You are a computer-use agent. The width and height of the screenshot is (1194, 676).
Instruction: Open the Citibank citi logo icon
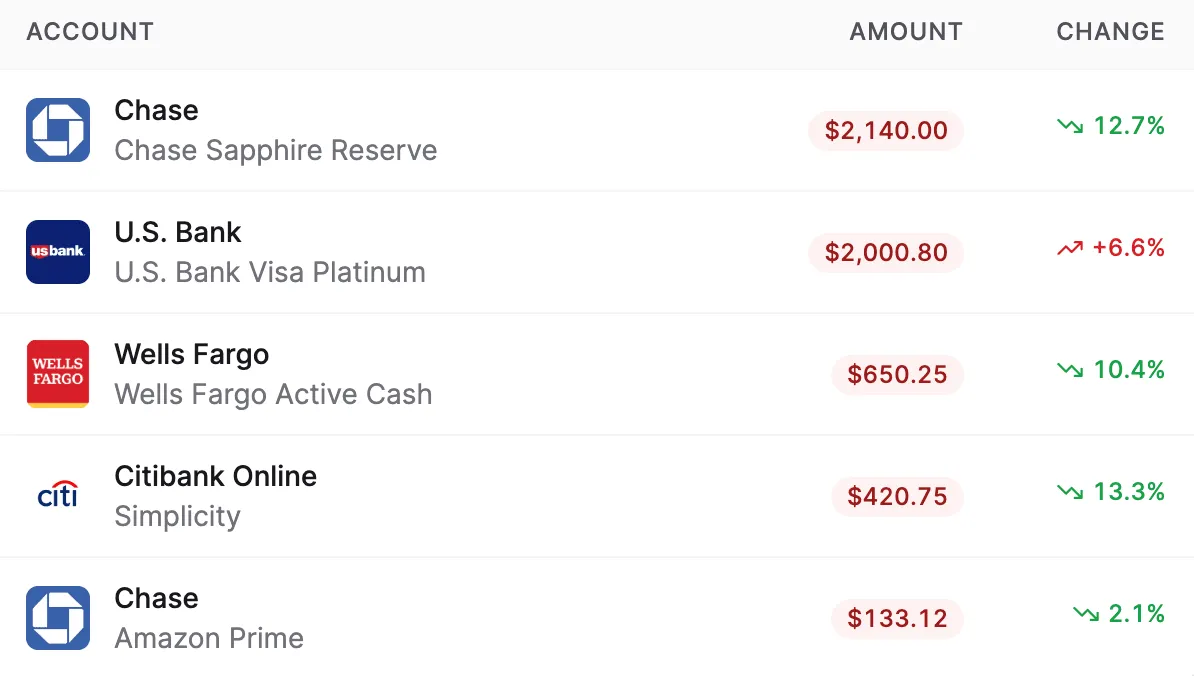point(57,495)
